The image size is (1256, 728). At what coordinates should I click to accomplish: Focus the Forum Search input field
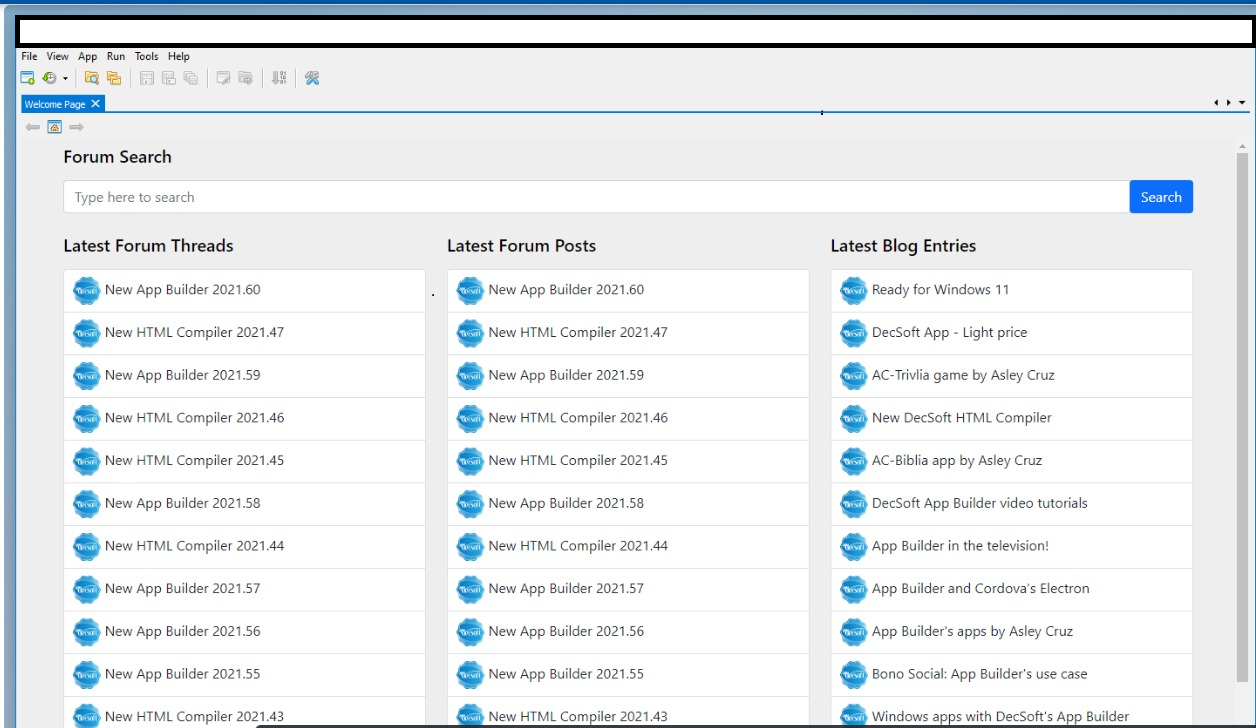[596, 197]
